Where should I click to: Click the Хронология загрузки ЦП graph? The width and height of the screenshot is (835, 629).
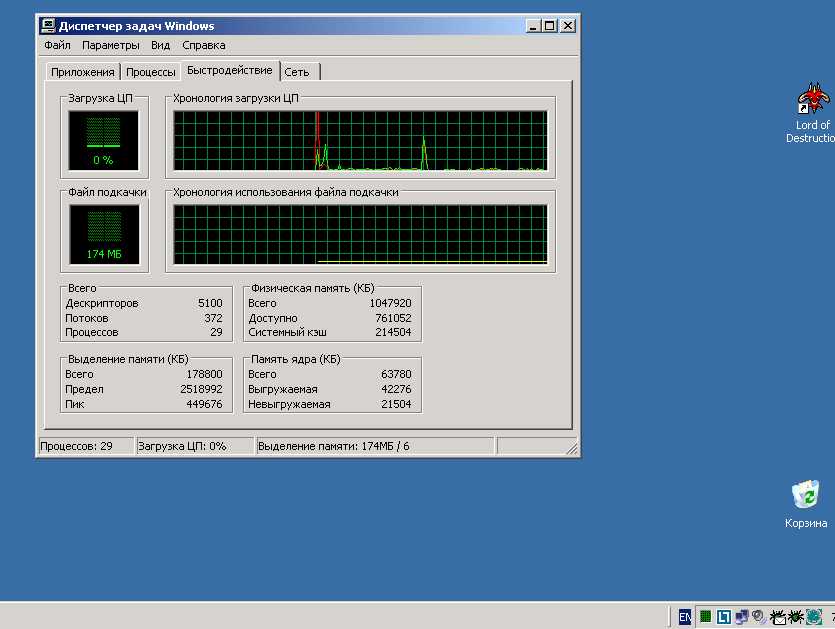(x=360, y=140)
